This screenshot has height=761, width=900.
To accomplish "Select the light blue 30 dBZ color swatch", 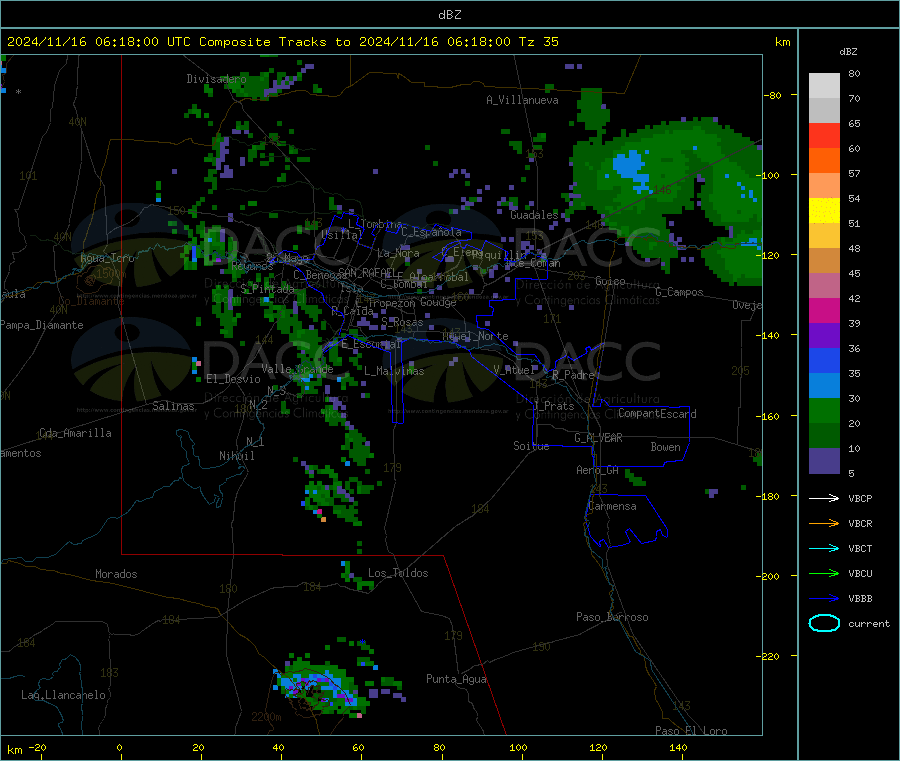I will click(824, 386).
